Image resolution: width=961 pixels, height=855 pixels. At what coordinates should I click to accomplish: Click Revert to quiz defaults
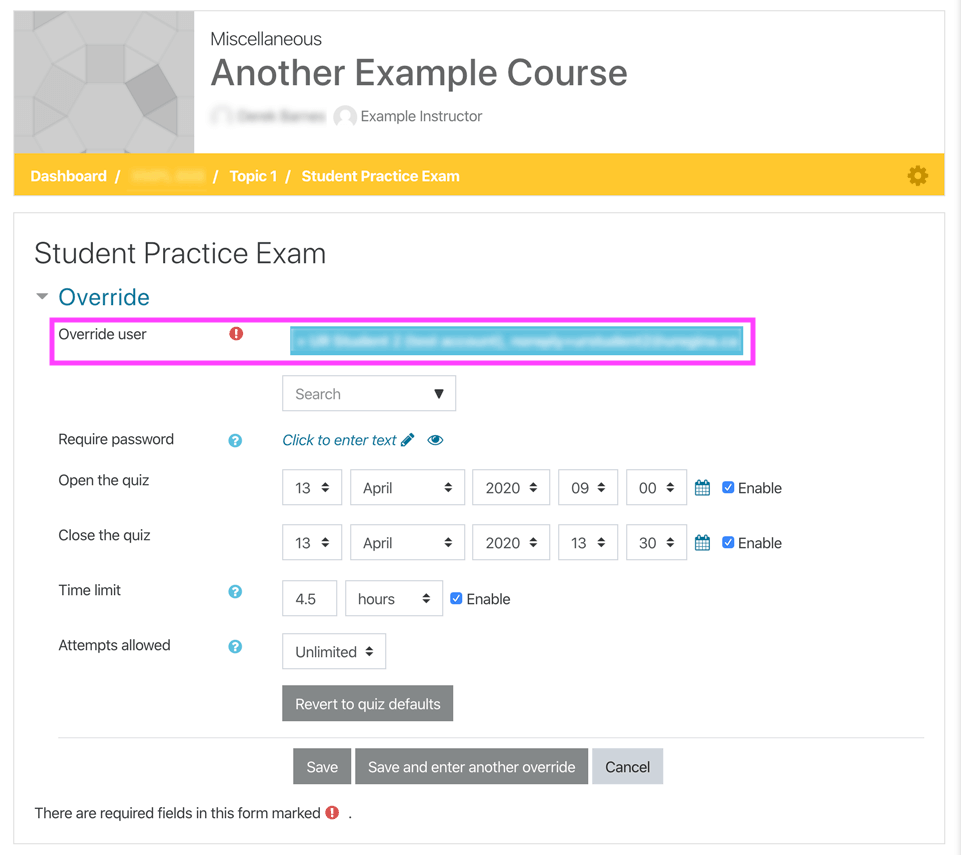pyautogui.click(x=367, y=703)
